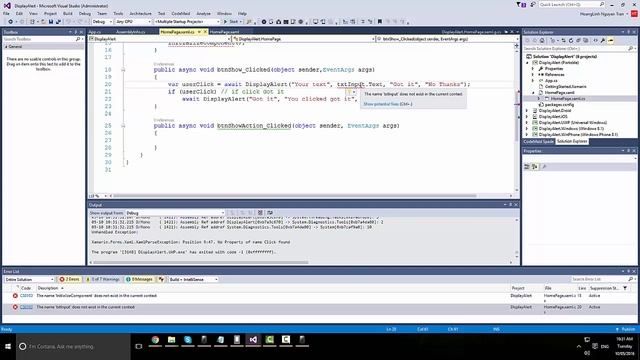
Task: Switch to the CodeMaid Spade tab
Action: (x=538, y=141)
